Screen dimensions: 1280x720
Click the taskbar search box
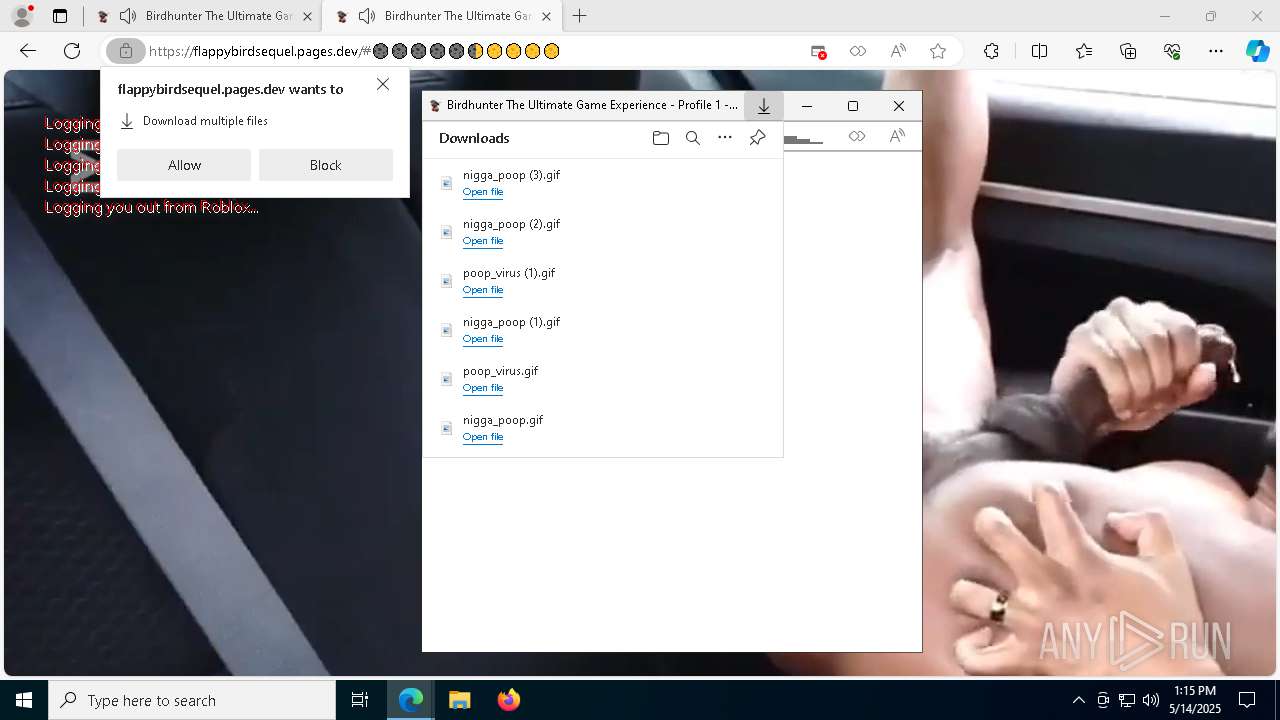[192, 700]
